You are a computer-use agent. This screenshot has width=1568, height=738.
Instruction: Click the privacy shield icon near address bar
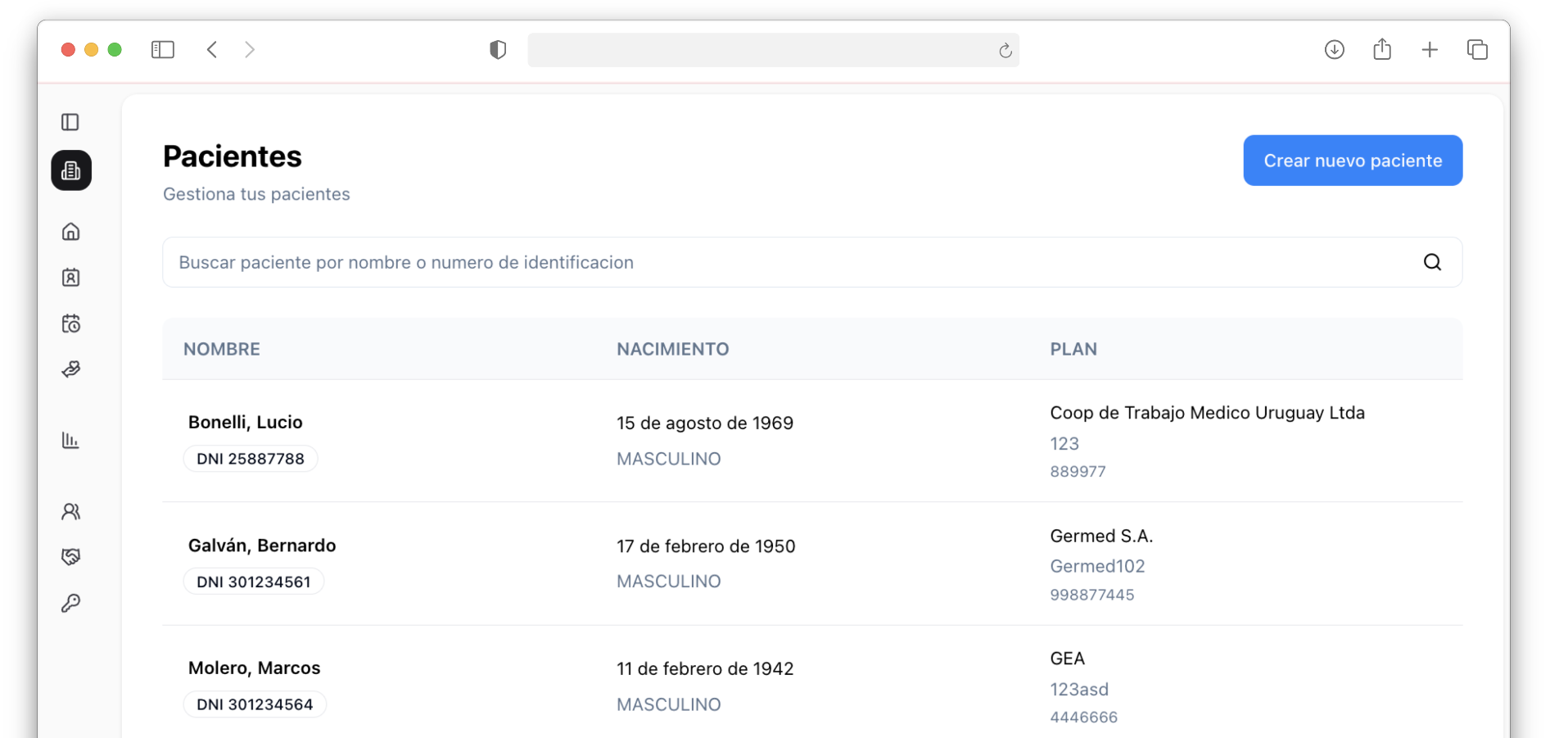click(497, 49)
